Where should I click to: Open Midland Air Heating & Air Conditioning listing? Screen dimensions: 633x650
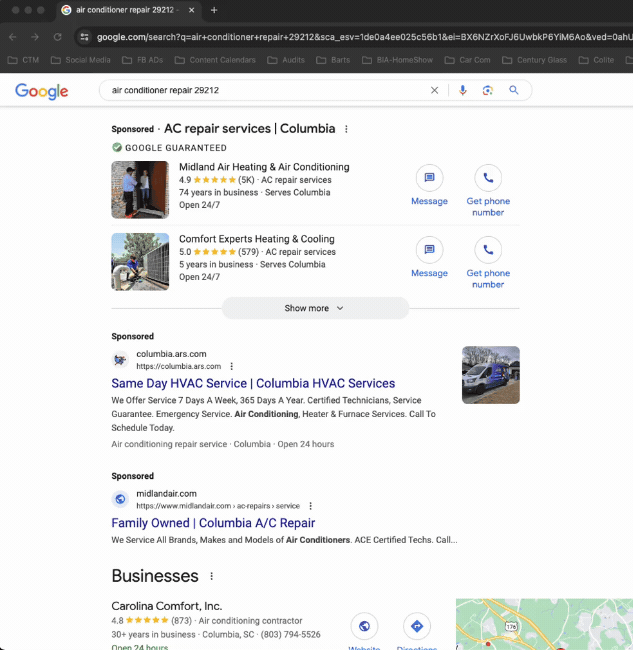(264, 167)
